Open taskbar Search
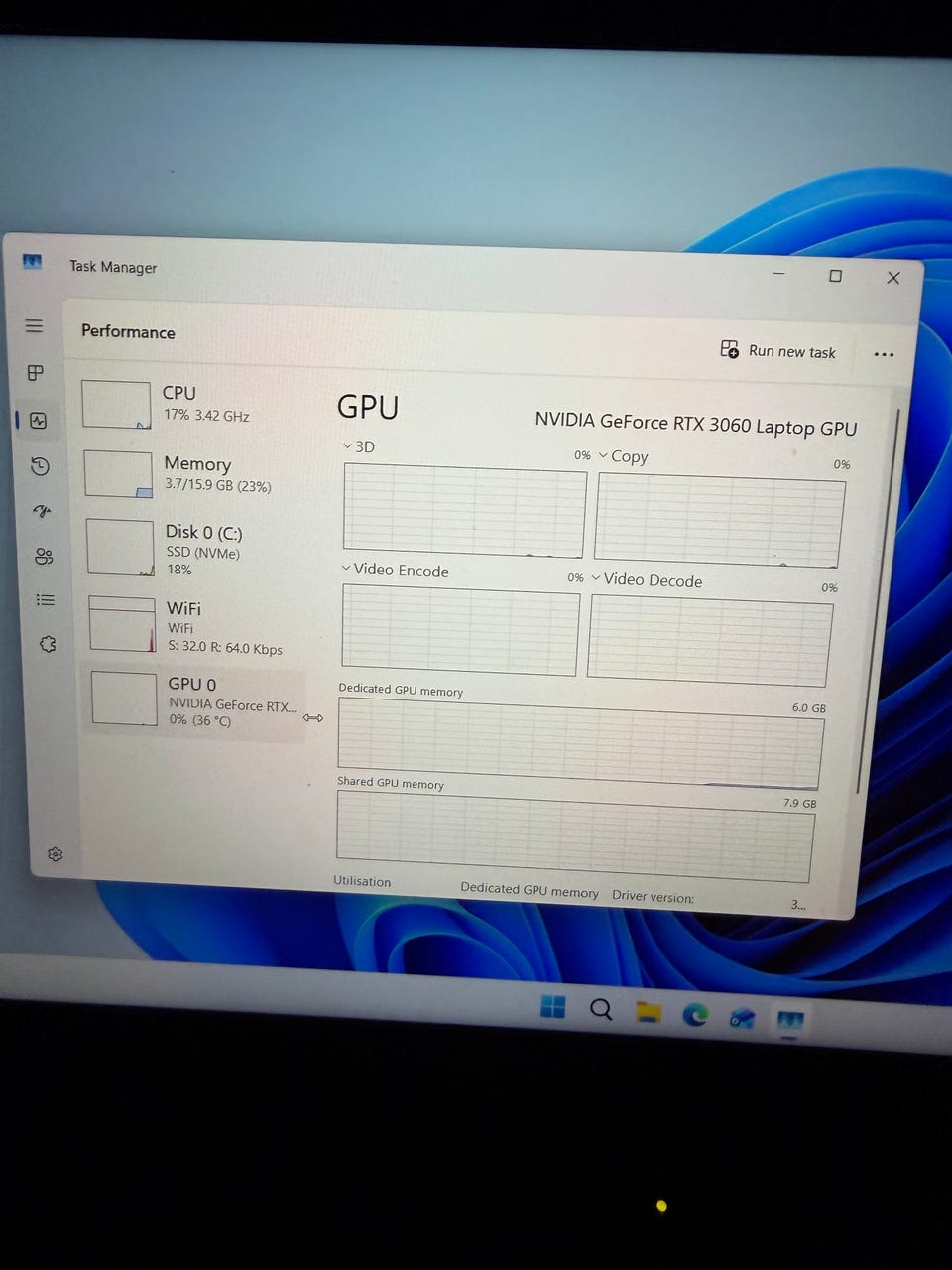The width and height of the screenshot is (952, 1270). click(601, 1009)
